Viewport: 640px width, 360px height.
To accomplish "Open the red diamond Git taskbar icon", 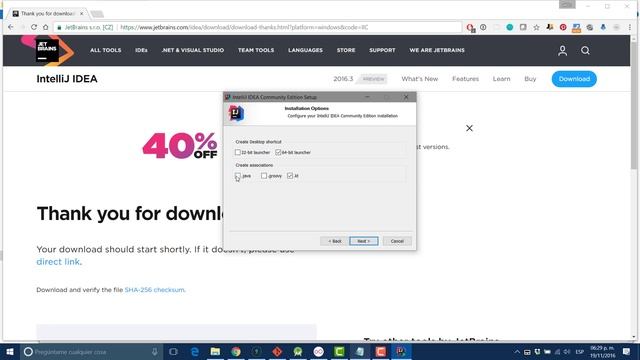I will click(x=277, y=351).
